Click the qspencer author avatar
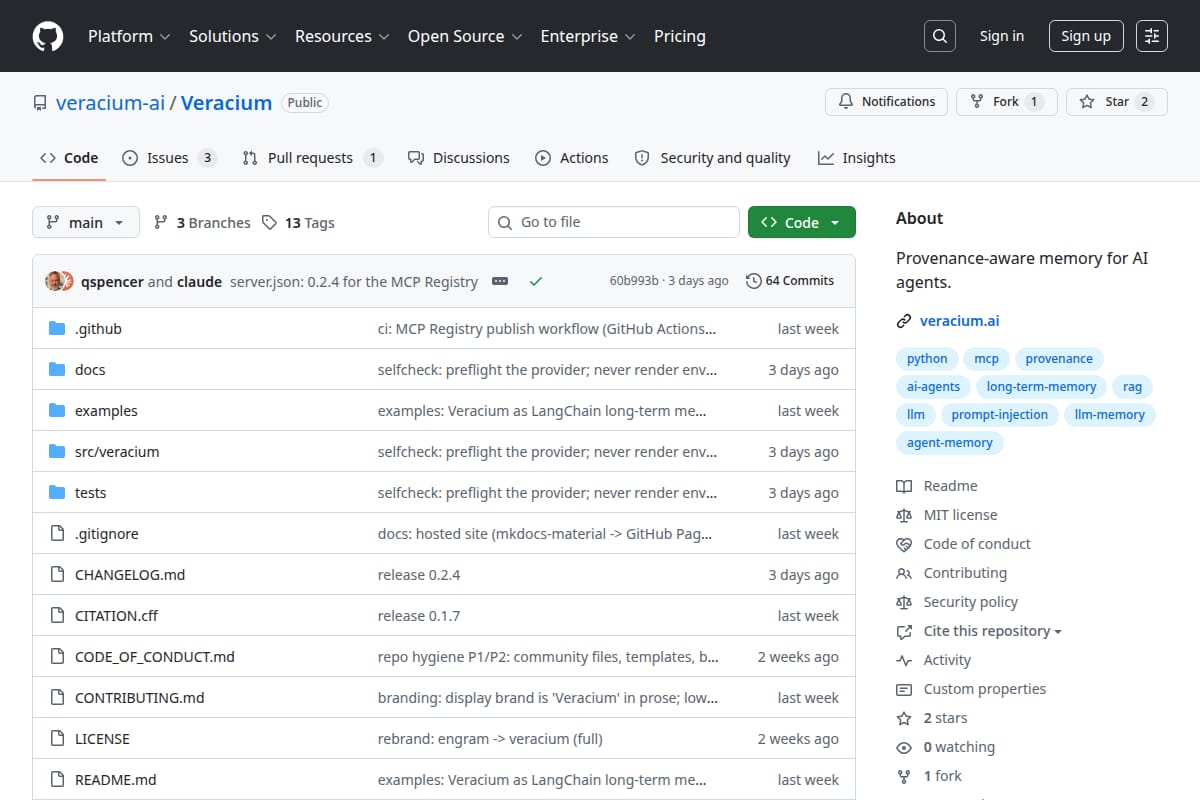 click(x=55, y=281)
